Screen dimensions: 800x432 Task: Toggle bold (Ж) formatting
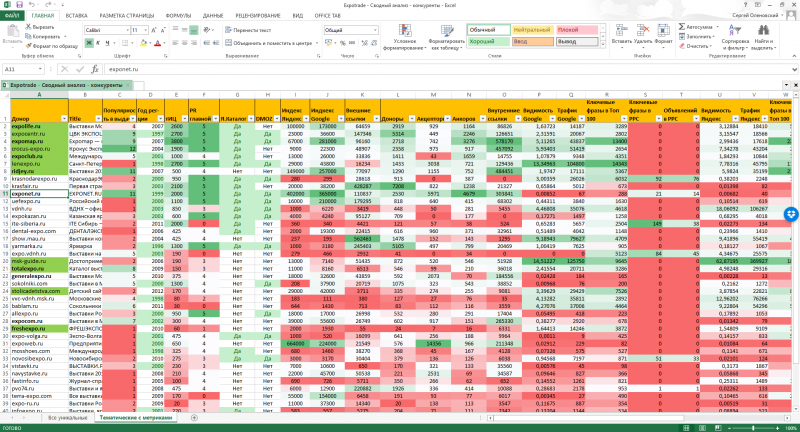(x=89, y=43)
